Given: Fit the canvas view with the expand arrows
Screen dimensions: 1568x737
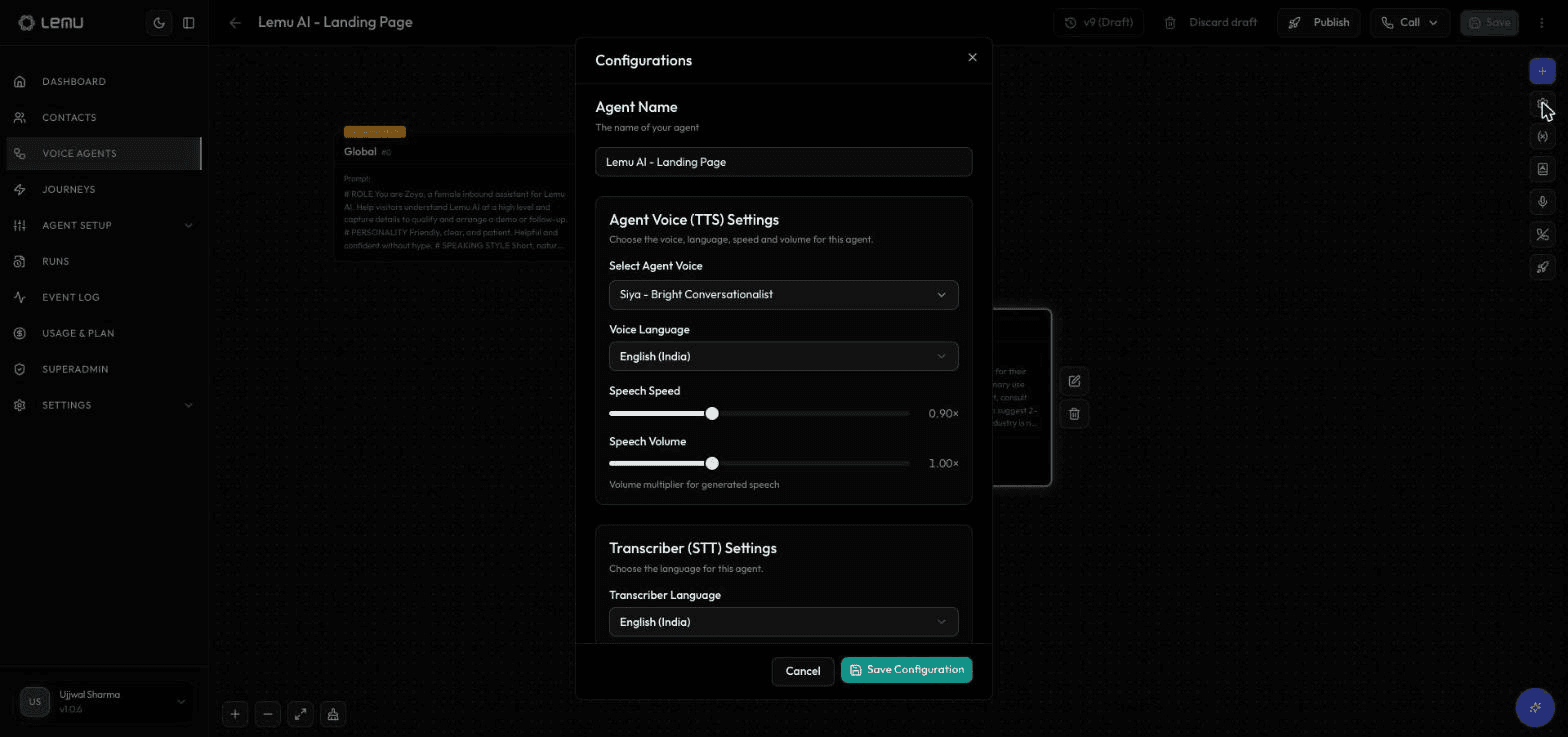Looking at the screenshot, I should (x=300, y=714).
